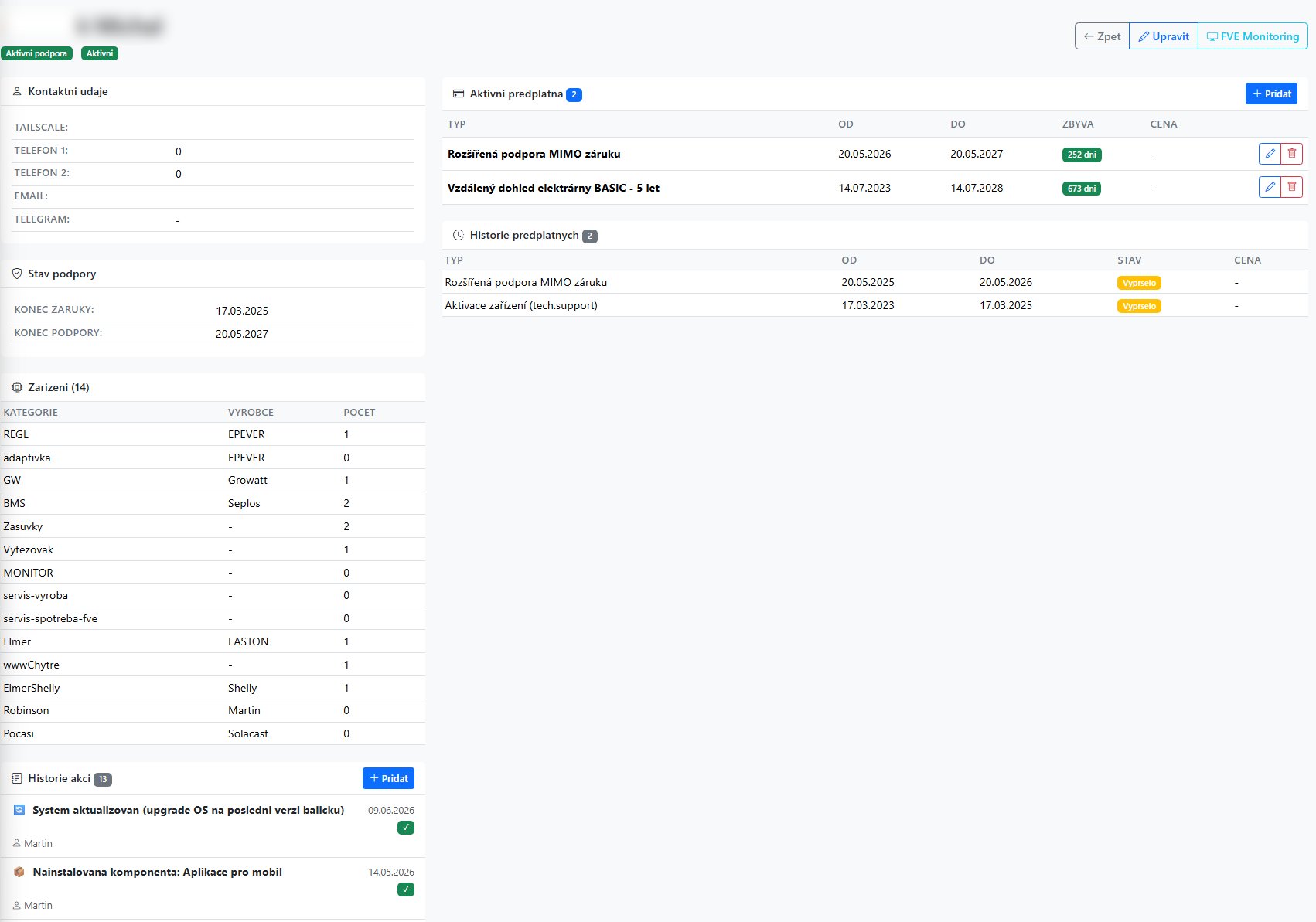1316x922 pixels.
Task: Click Vyprselo badge for Aktivace zařízení row
Action: tap(1139, 306)
